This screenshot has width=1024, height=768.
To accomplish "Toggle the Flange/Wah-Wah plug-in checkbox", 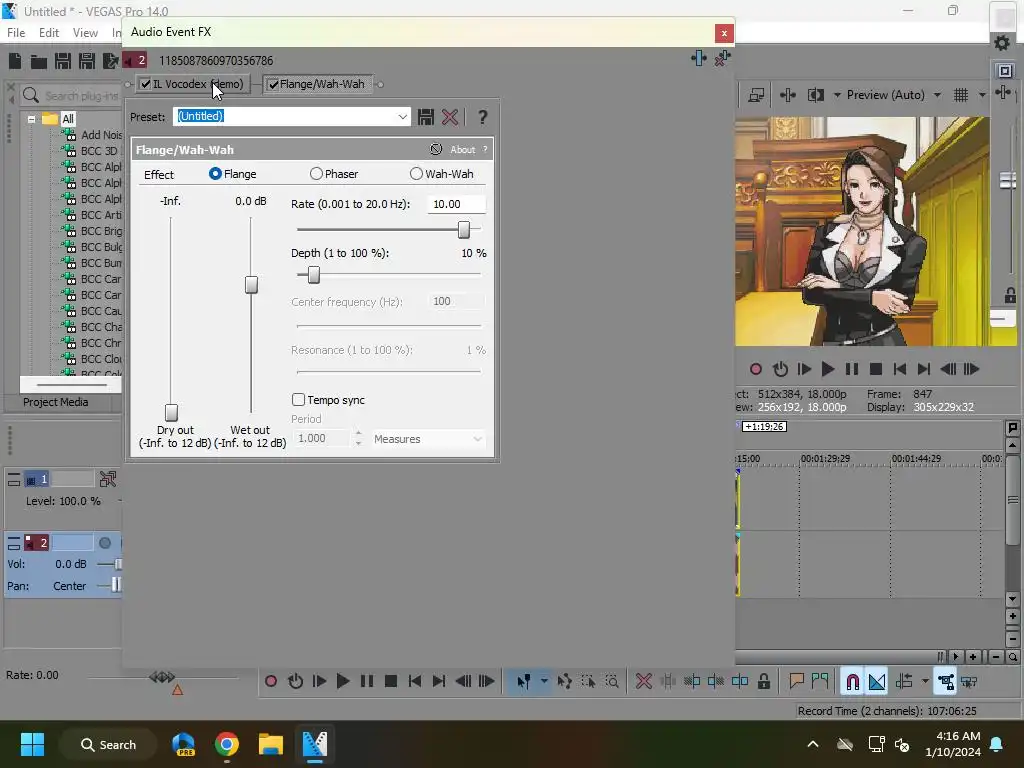I will [x=274, y=84].
